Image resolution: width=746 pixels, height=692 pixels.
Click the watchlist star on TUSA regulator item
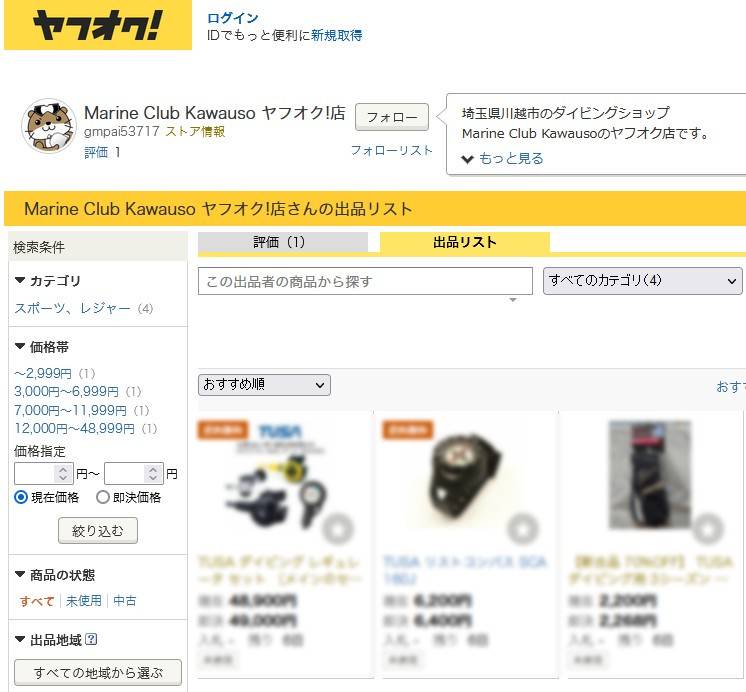point(338,528)
